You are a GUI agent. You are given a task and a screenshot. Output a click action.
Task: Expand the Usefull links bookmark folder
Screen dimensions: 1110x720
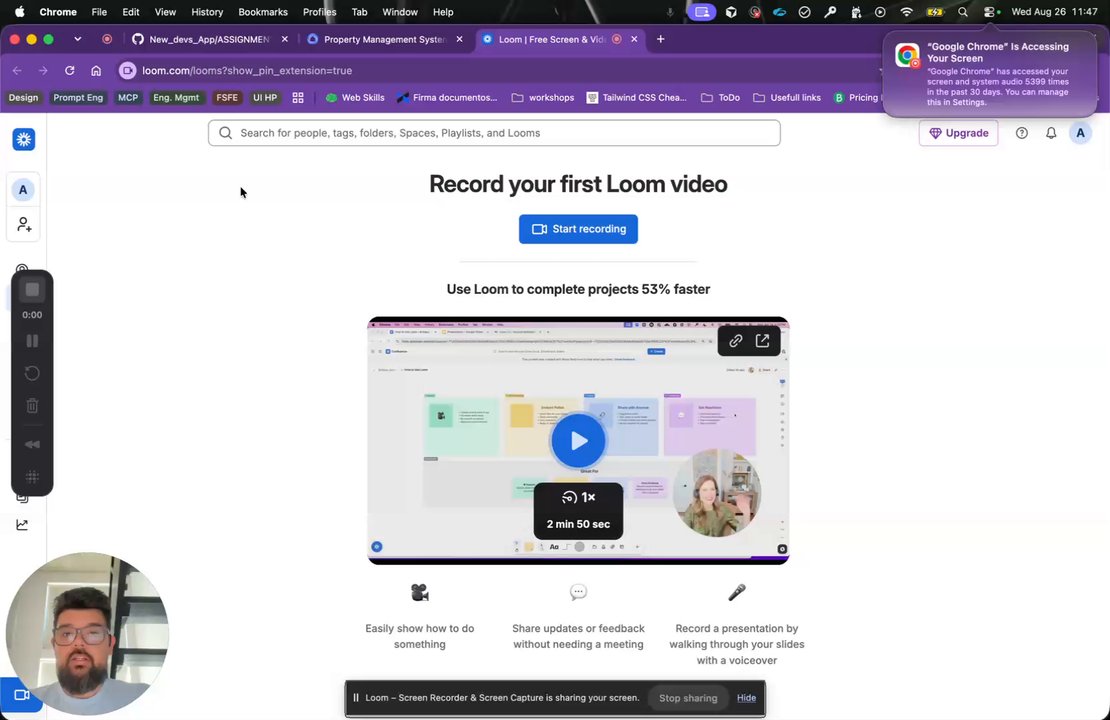coord(786,98)
